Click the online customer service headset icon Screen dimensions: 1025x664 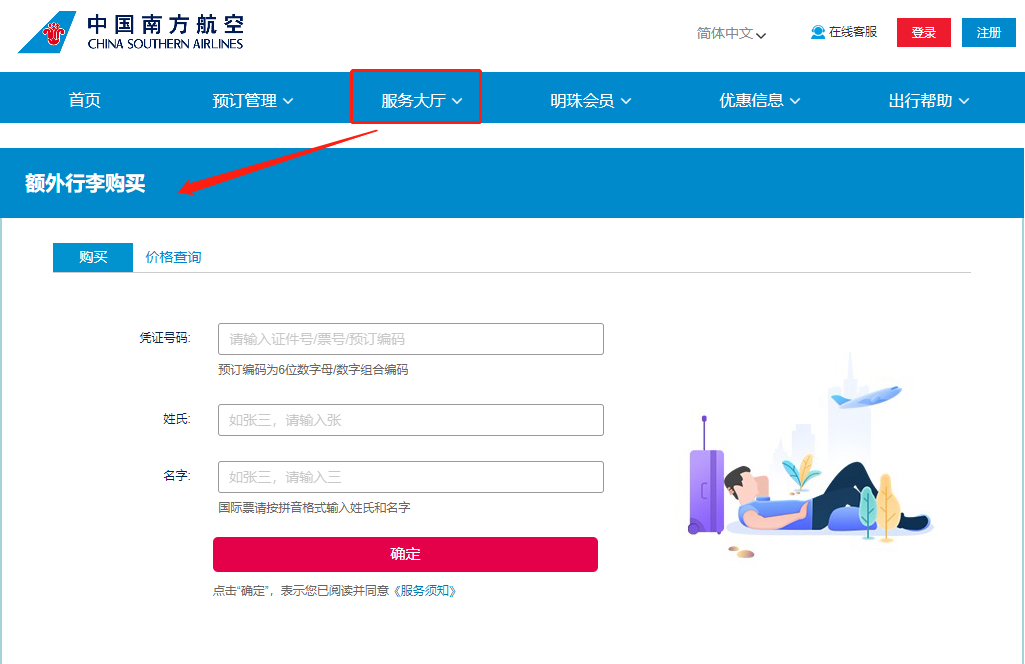pyautogui.click(x=818, y=32)
